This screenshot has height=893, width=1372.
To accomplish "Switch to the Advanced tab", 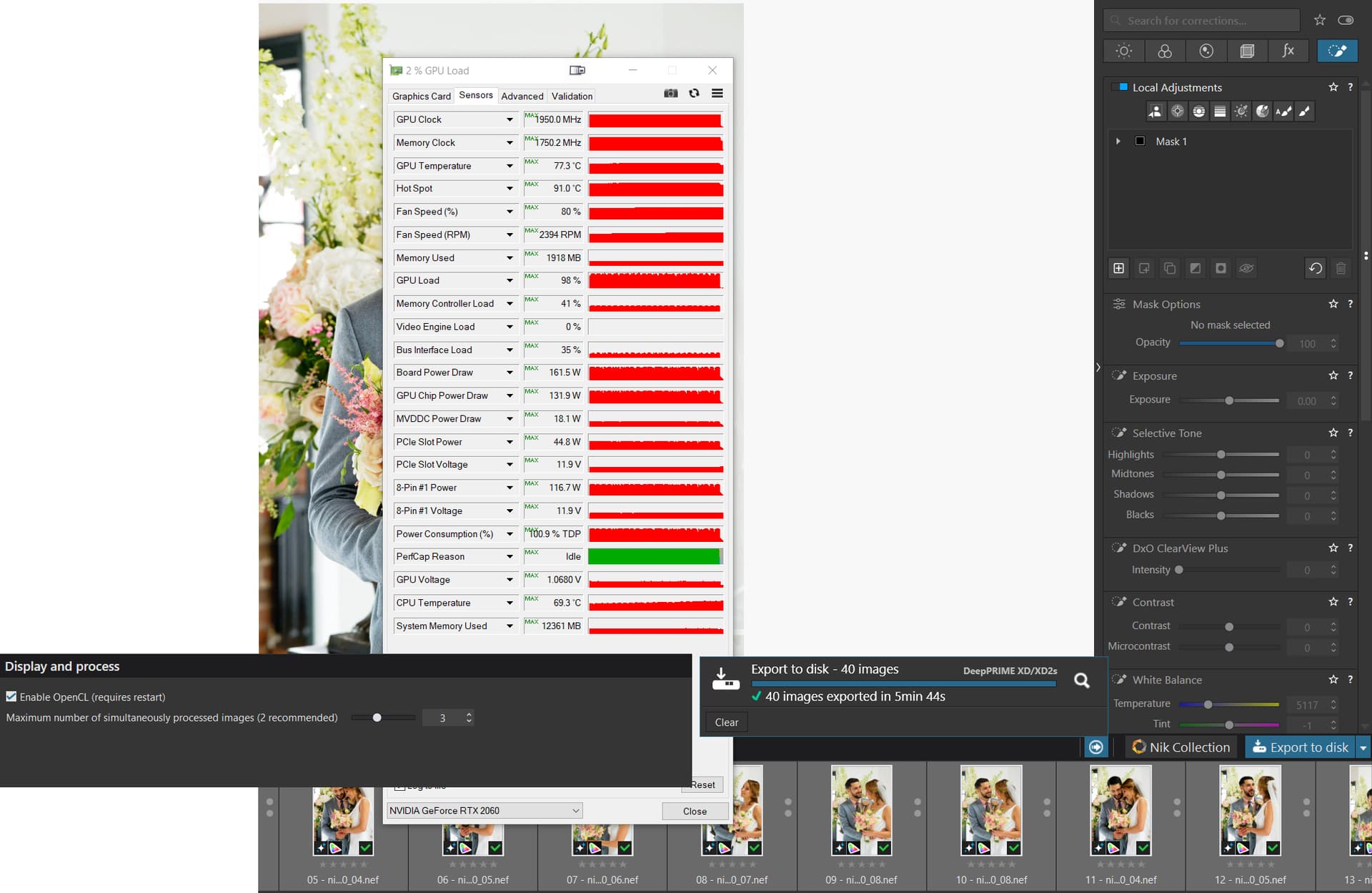I will point(522,96).
